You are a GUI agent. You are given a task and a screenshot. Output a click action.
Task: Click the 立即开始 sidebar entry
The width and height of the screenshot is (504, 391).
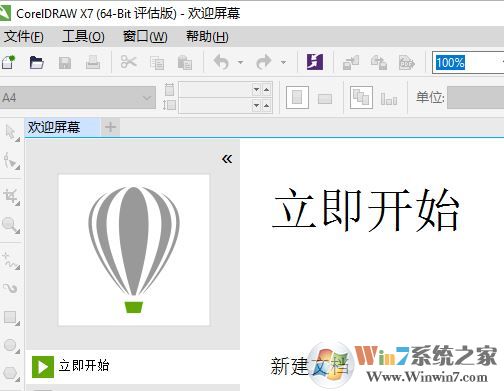pyautogui.click(x=133, y=366)
